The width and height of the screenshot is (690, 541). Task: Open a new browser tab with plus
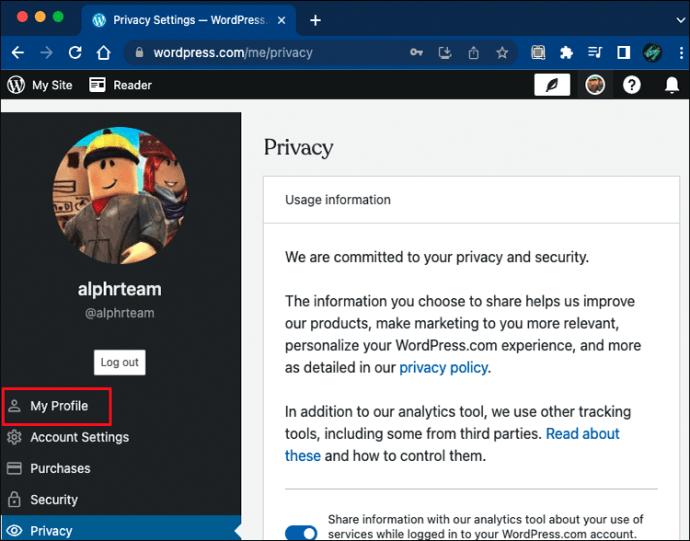click(x=315, y=20)
